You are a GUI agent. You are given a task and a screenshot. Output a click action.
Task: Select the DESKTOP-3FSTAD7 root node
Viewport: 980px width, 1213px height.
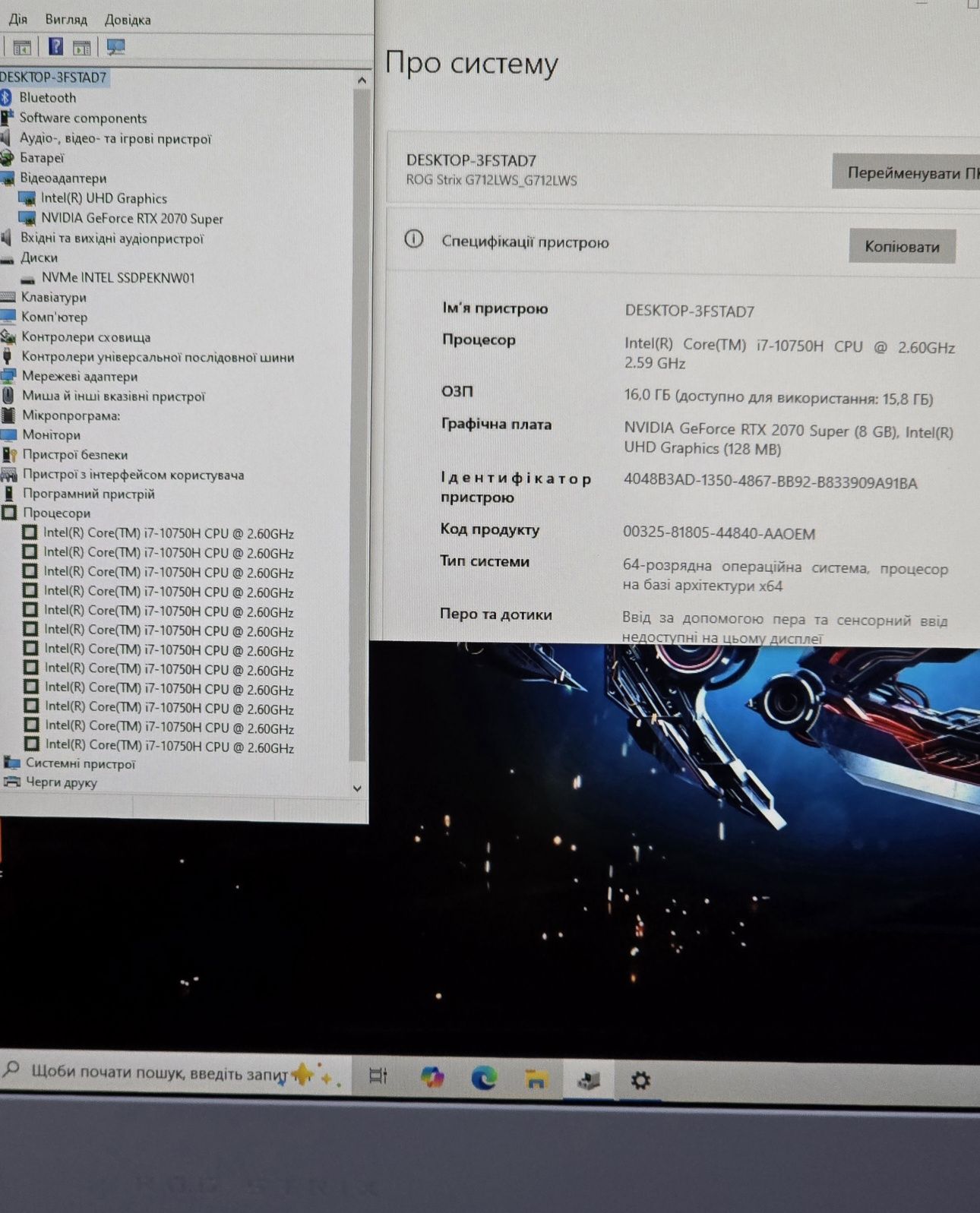[x=53, y=77]
